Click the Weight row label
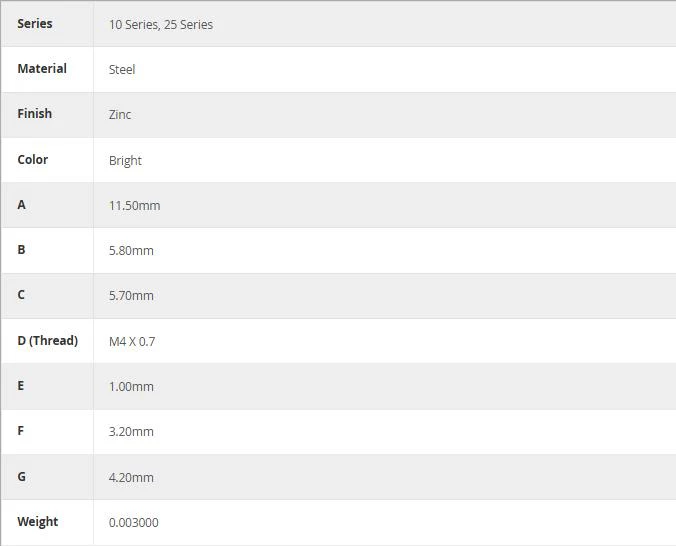Image resolution: width=676 pixels, height=546 pixels. click(38, 521)
